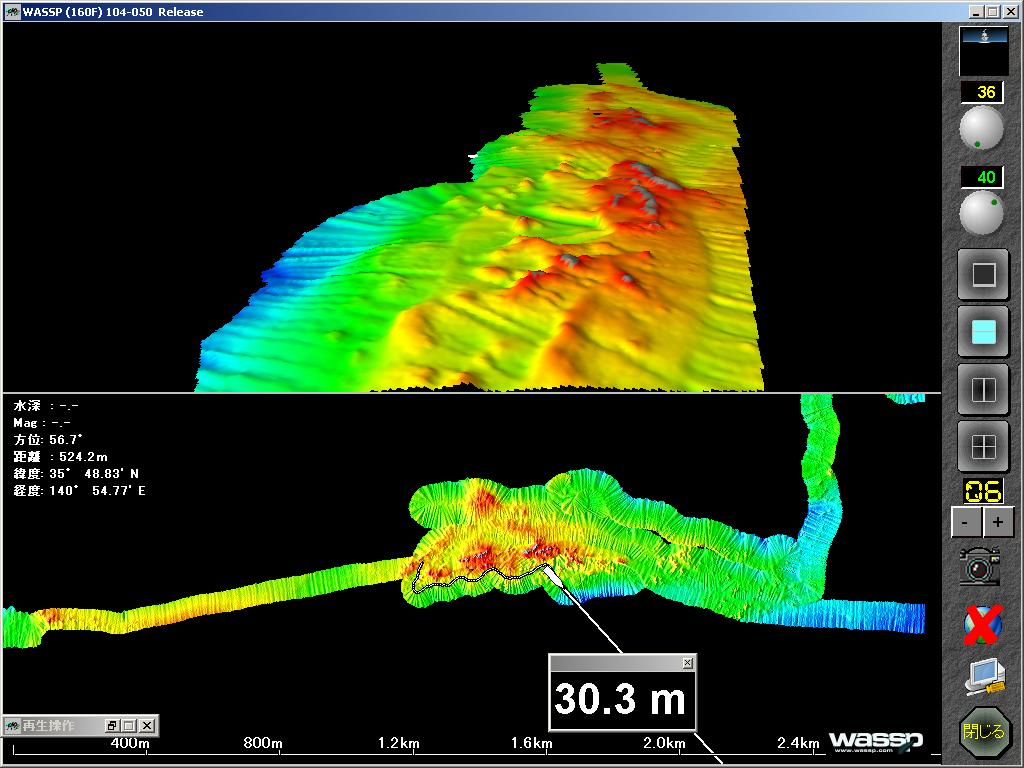Image resolution: width=1024 pixels, height=768 pixels.
Task: Decrease zoom with the minus button
Action: coord(966,522)
